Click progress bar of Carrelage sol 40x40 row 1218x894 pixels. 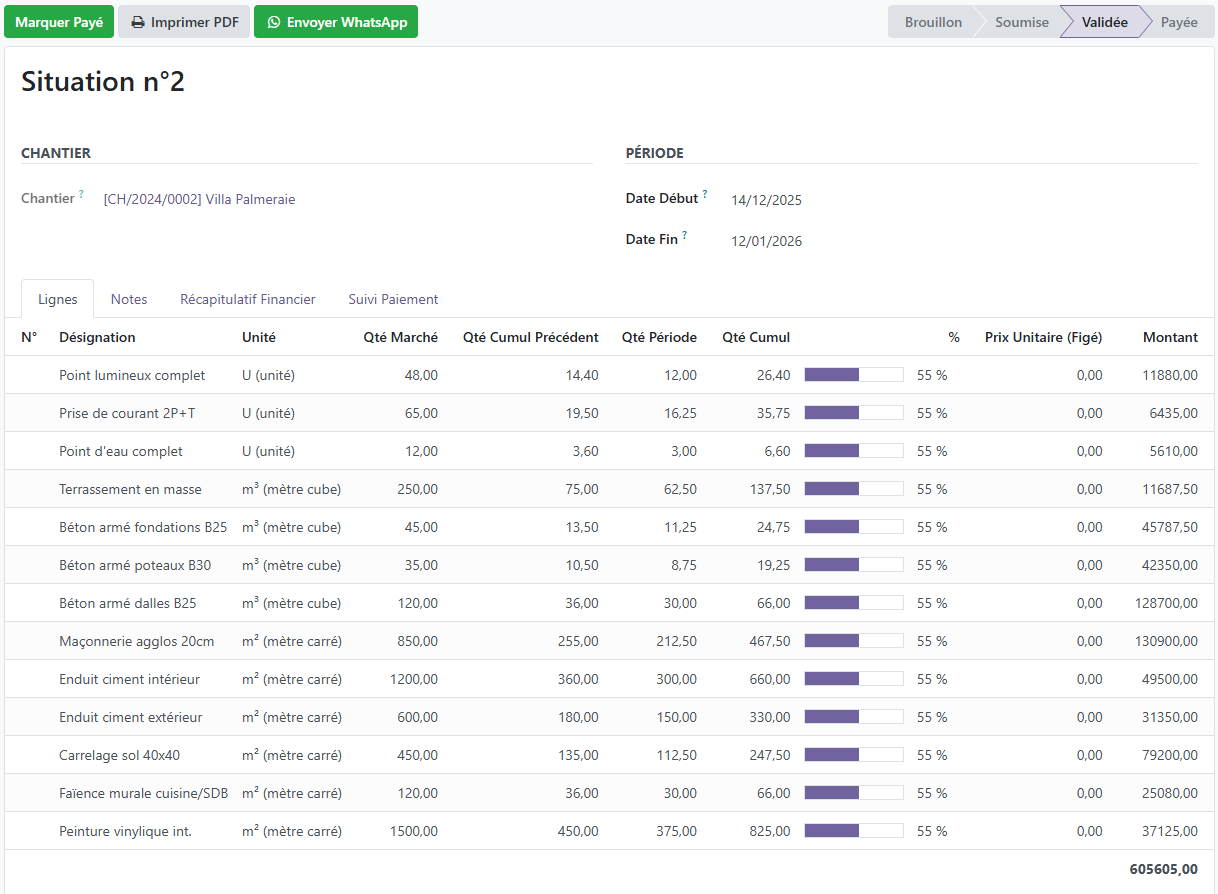854,755
